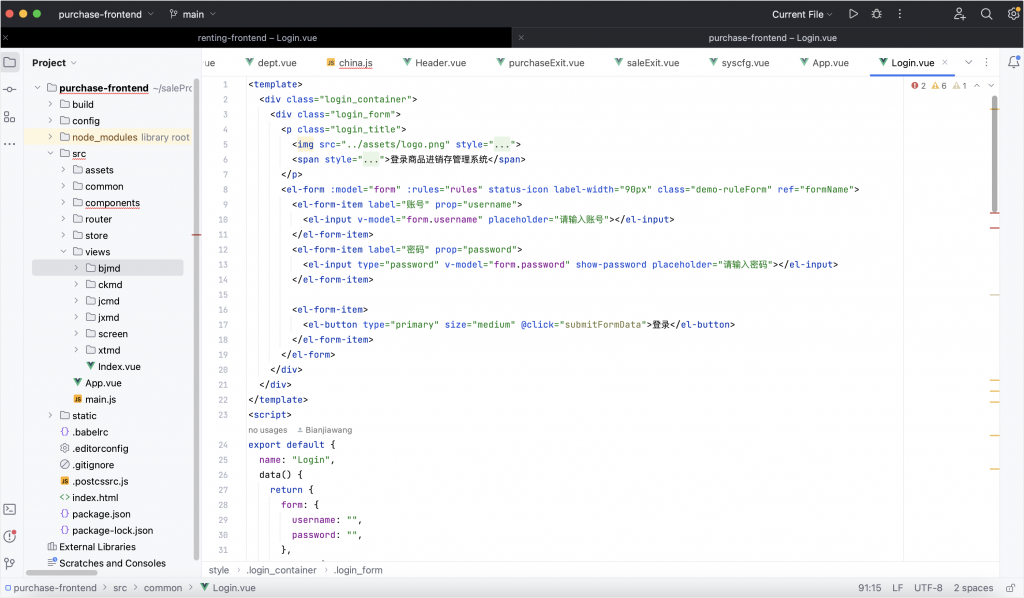Viewport: 1024px width, 598px height.
Task: Collapse the views folder
Action: pyautogui.click(x=64, y=252)
